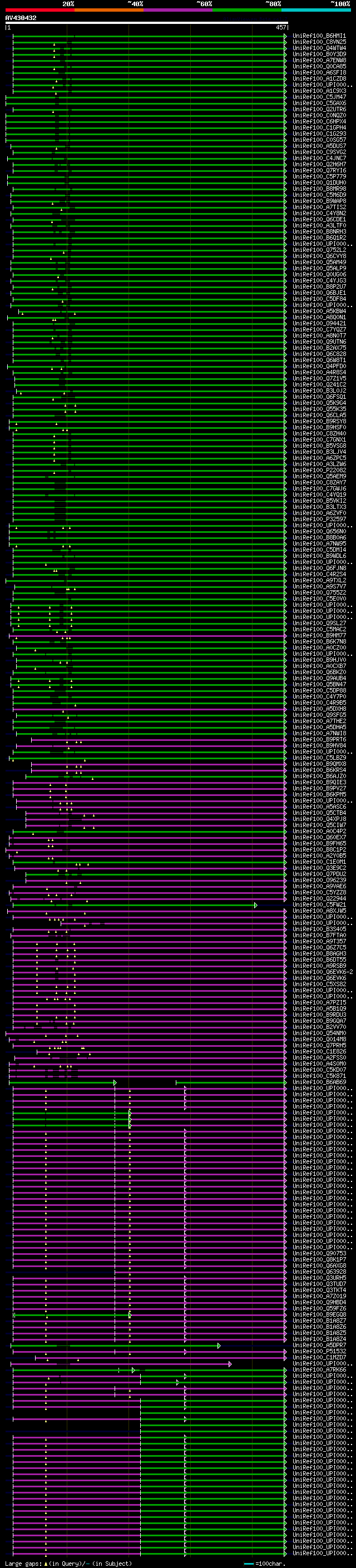356x1568 pixels.
Task: Click label UniRef100_C1G293
Action: coord(319,134)
